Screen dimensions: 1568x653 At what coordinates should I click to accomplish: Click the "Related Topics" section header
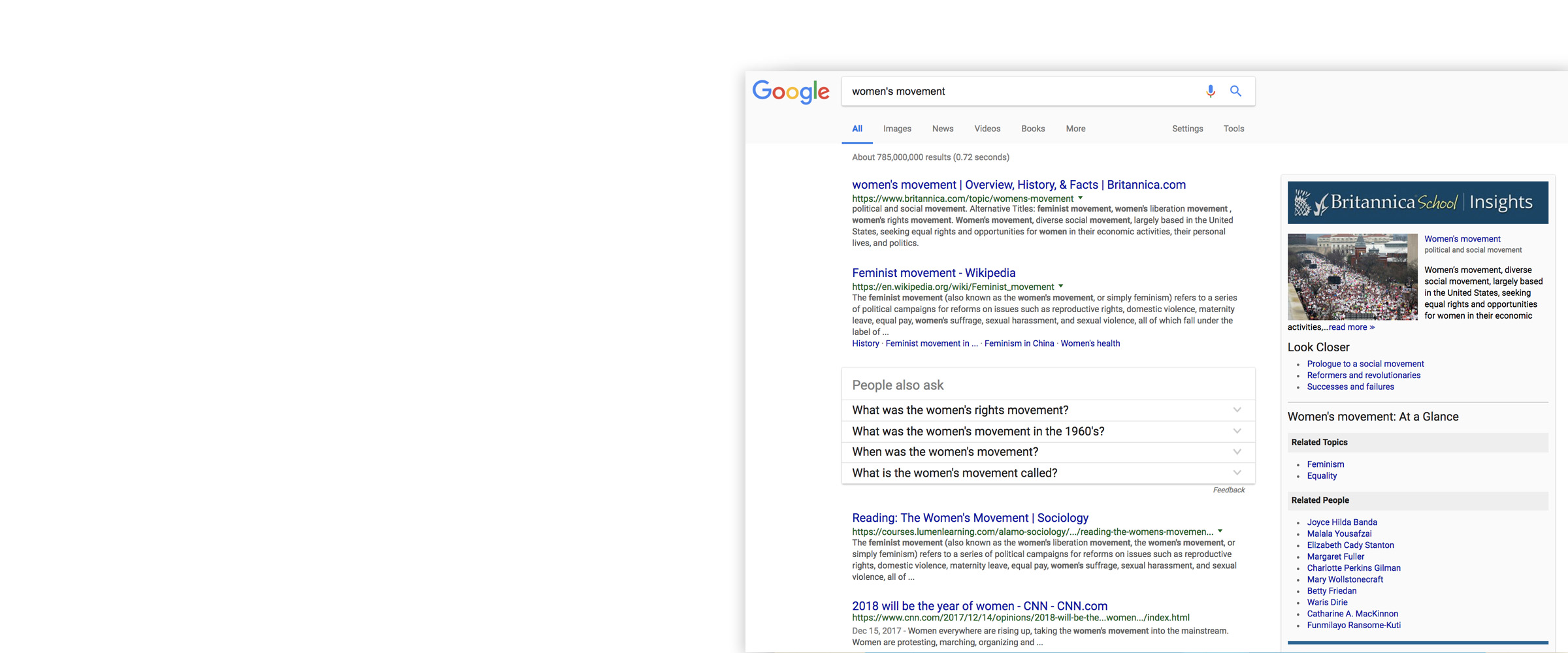coord(1418,442)
